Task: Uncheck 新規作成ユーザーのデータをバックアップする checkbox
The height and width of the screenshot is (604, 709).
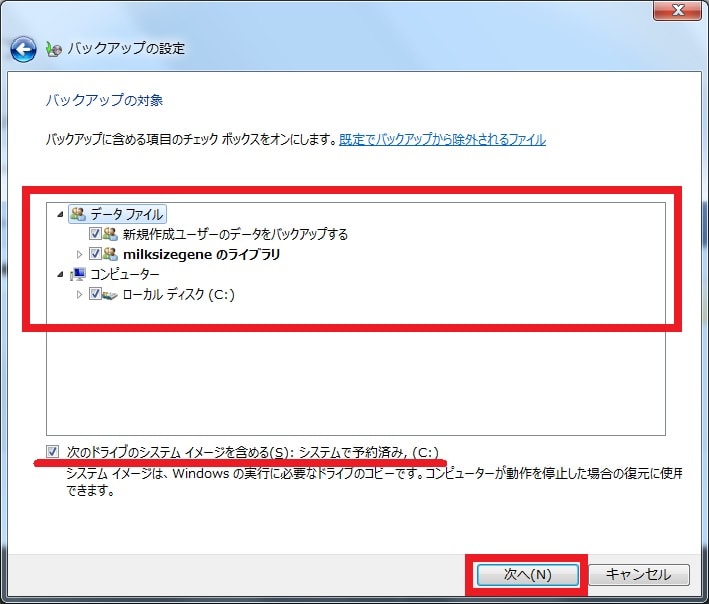Action: [x=95, y=234]
